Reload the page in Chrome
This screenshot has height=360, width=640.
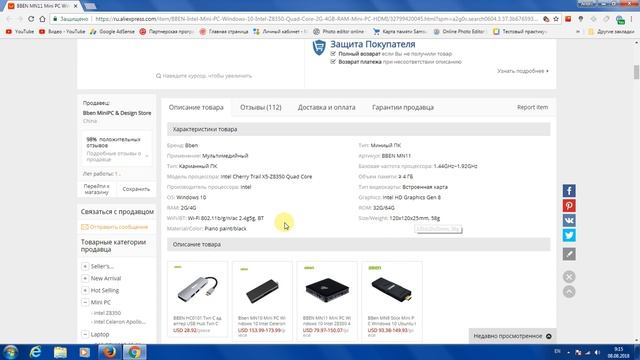click(x=31, y=19)
